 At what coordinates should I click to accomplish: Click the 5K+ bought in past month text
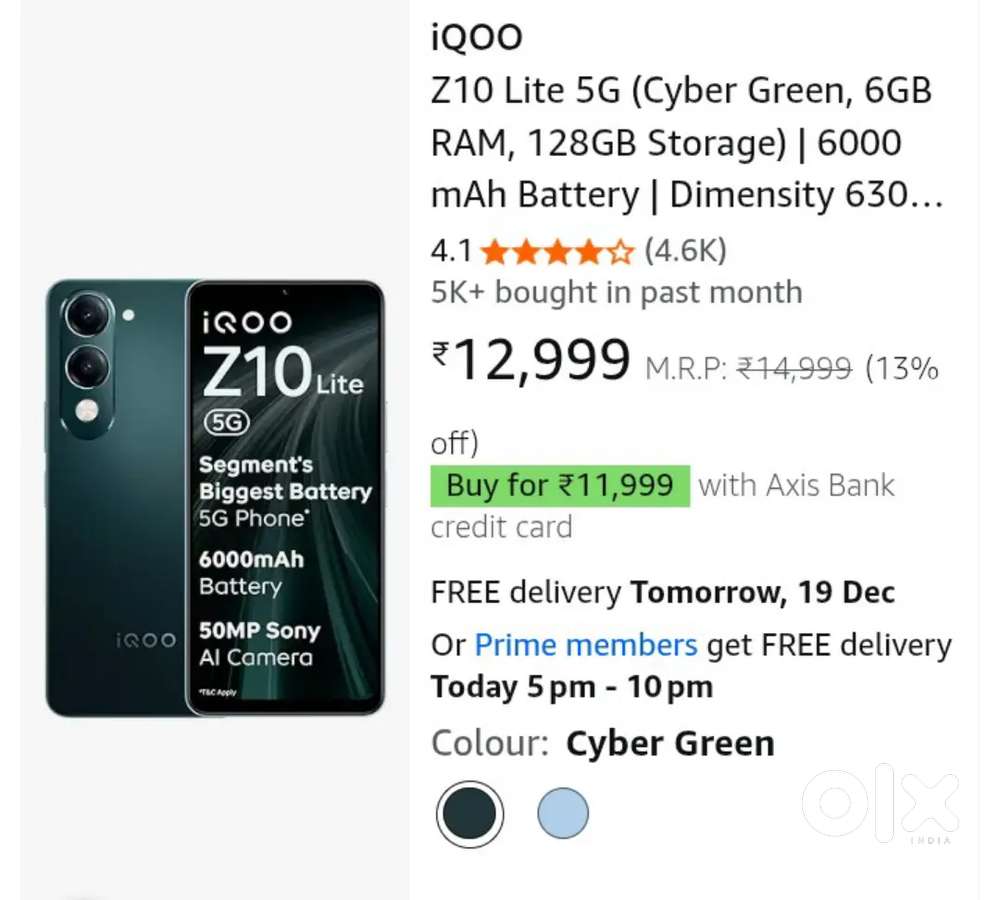(x=616, y=292)
